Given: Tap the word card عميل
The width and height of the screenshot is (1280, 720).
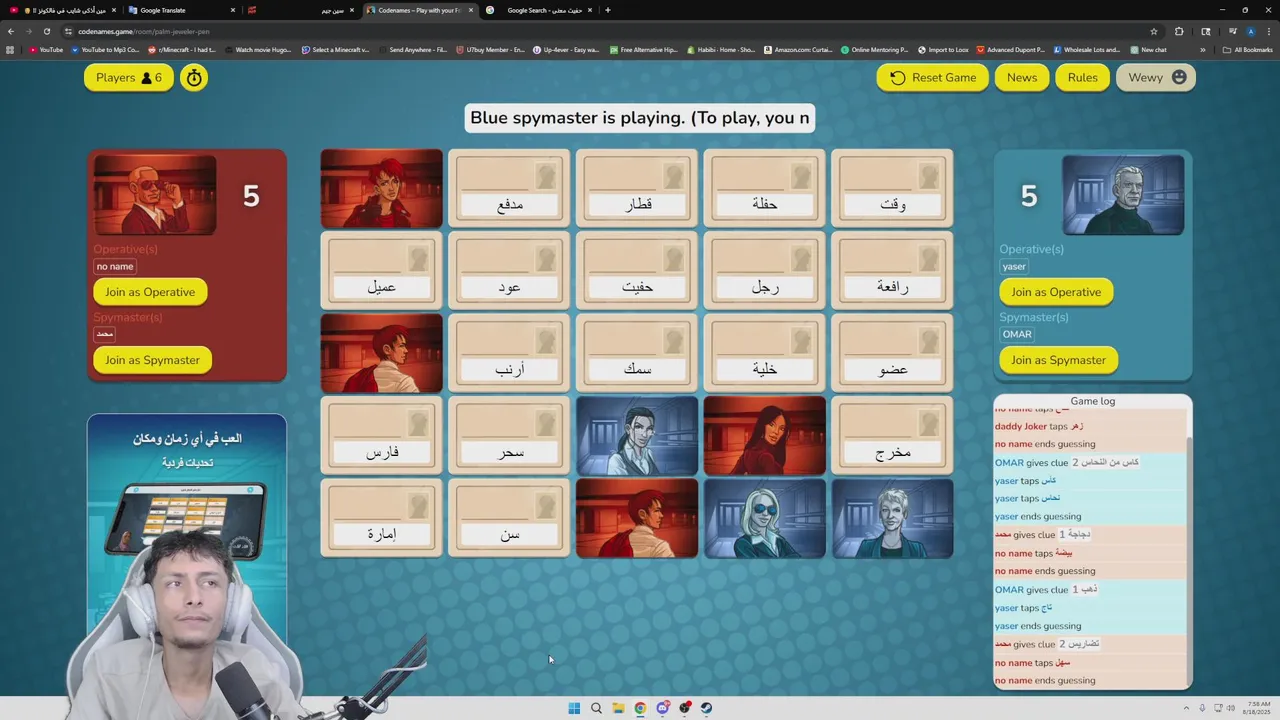Looking at the screenshot, I should click(381, 271).
